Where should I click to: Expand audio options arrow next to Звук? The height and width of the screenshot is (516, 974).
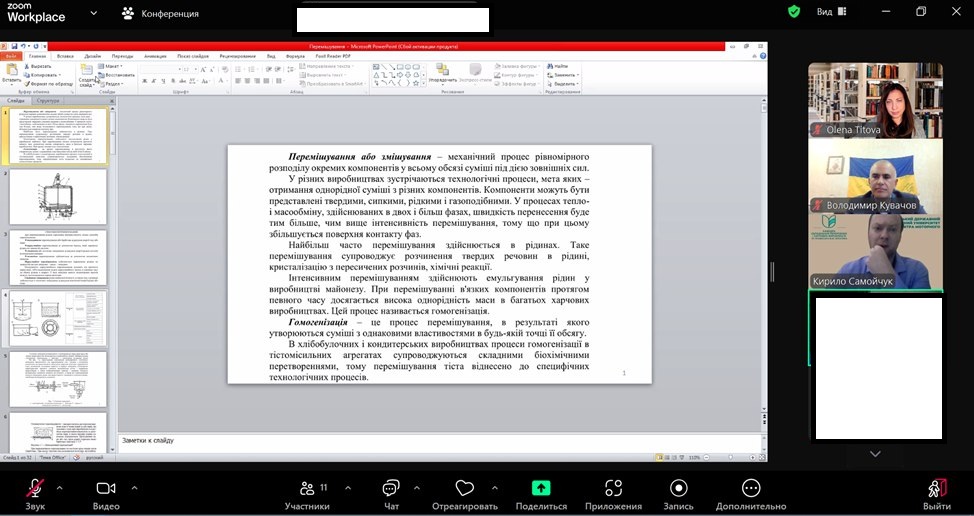[59, 488]
